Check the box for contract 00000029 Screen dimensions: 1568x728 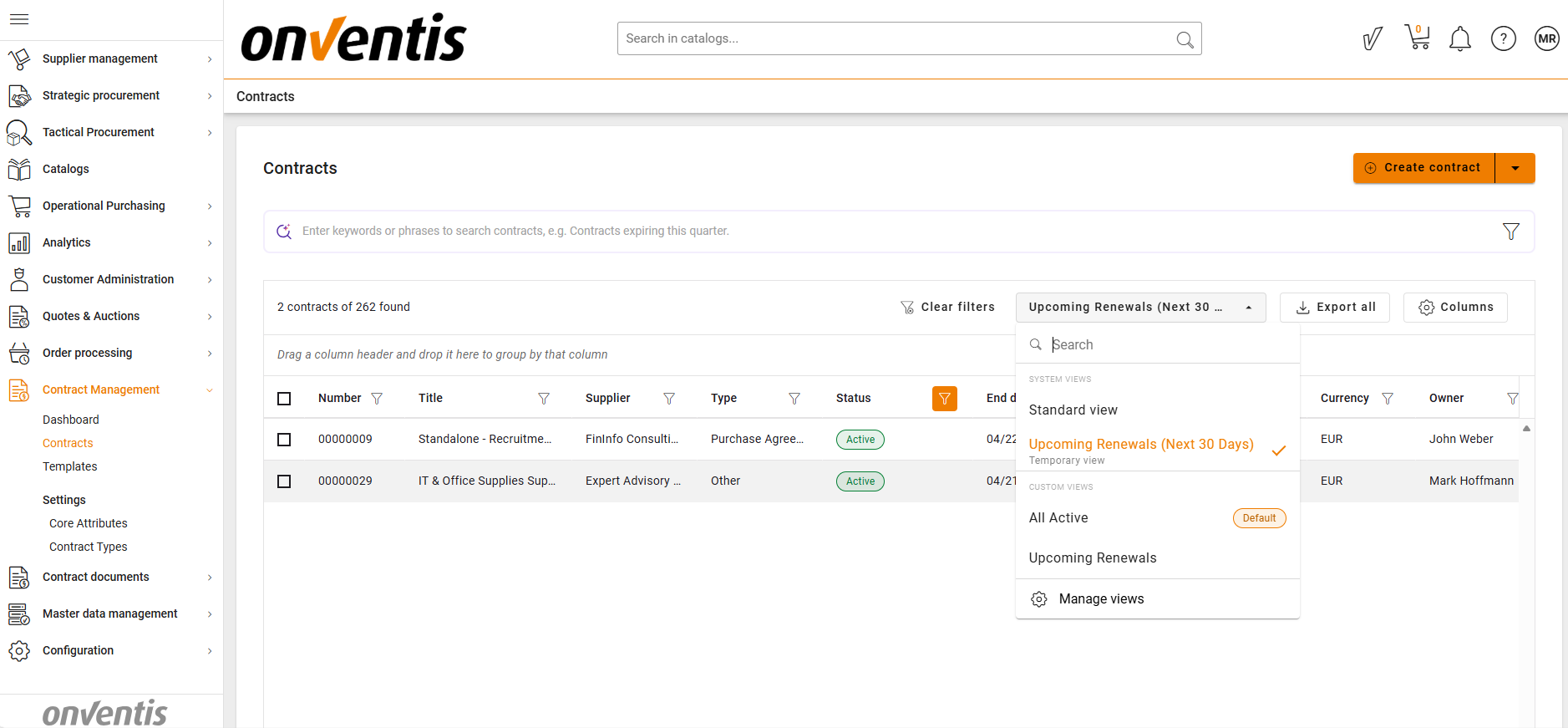click(284, 481)
